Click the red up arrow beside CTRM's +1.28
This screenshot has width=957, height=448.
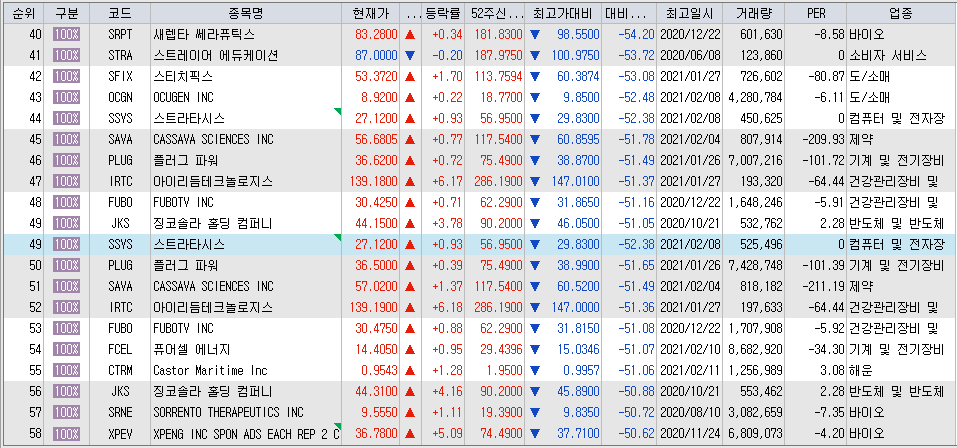[x=410, y=370]
